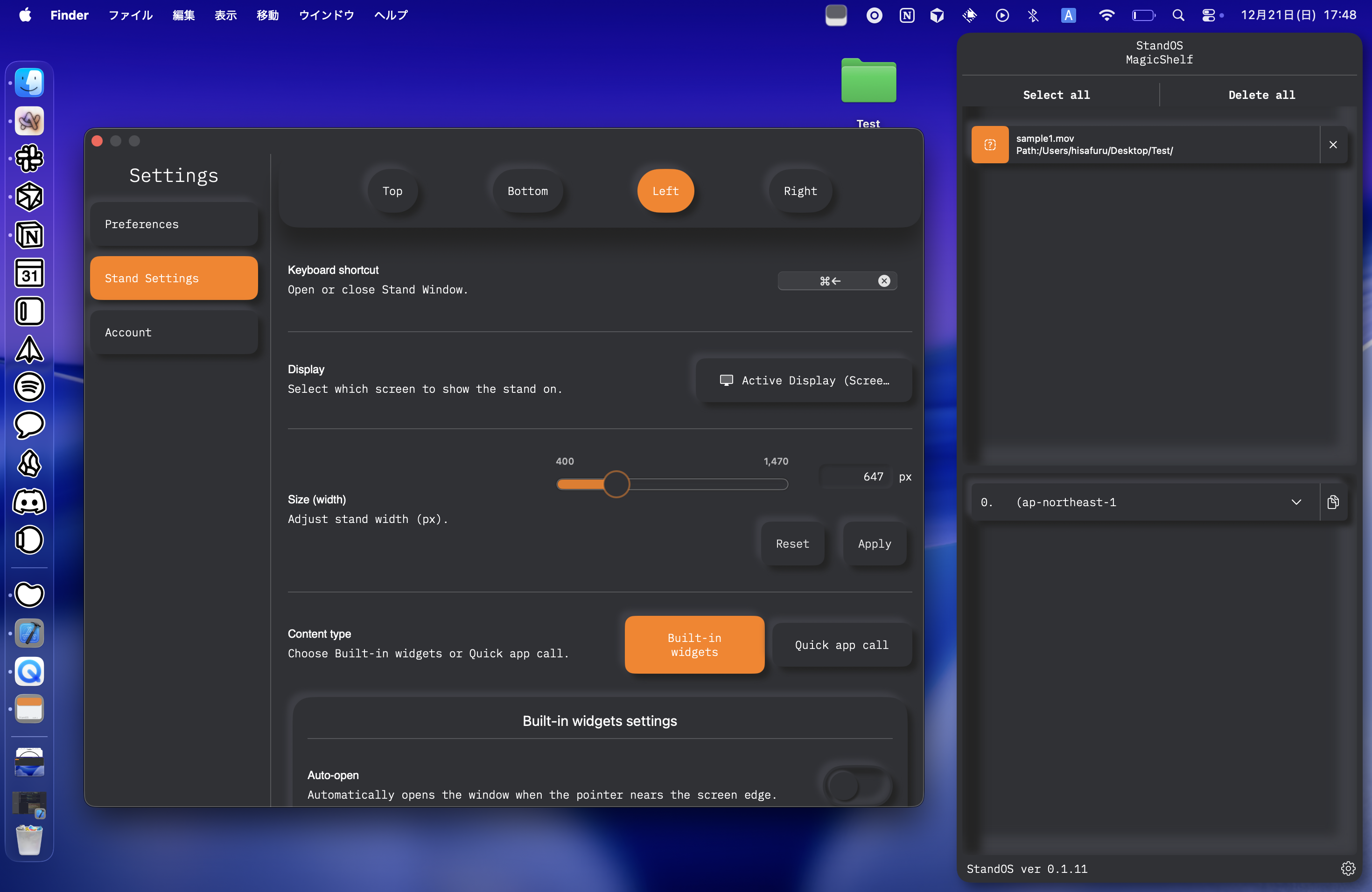1372x892 pixels.
Task: Open Bluetooth settings from menu bar
Action: coord(1033,15)
